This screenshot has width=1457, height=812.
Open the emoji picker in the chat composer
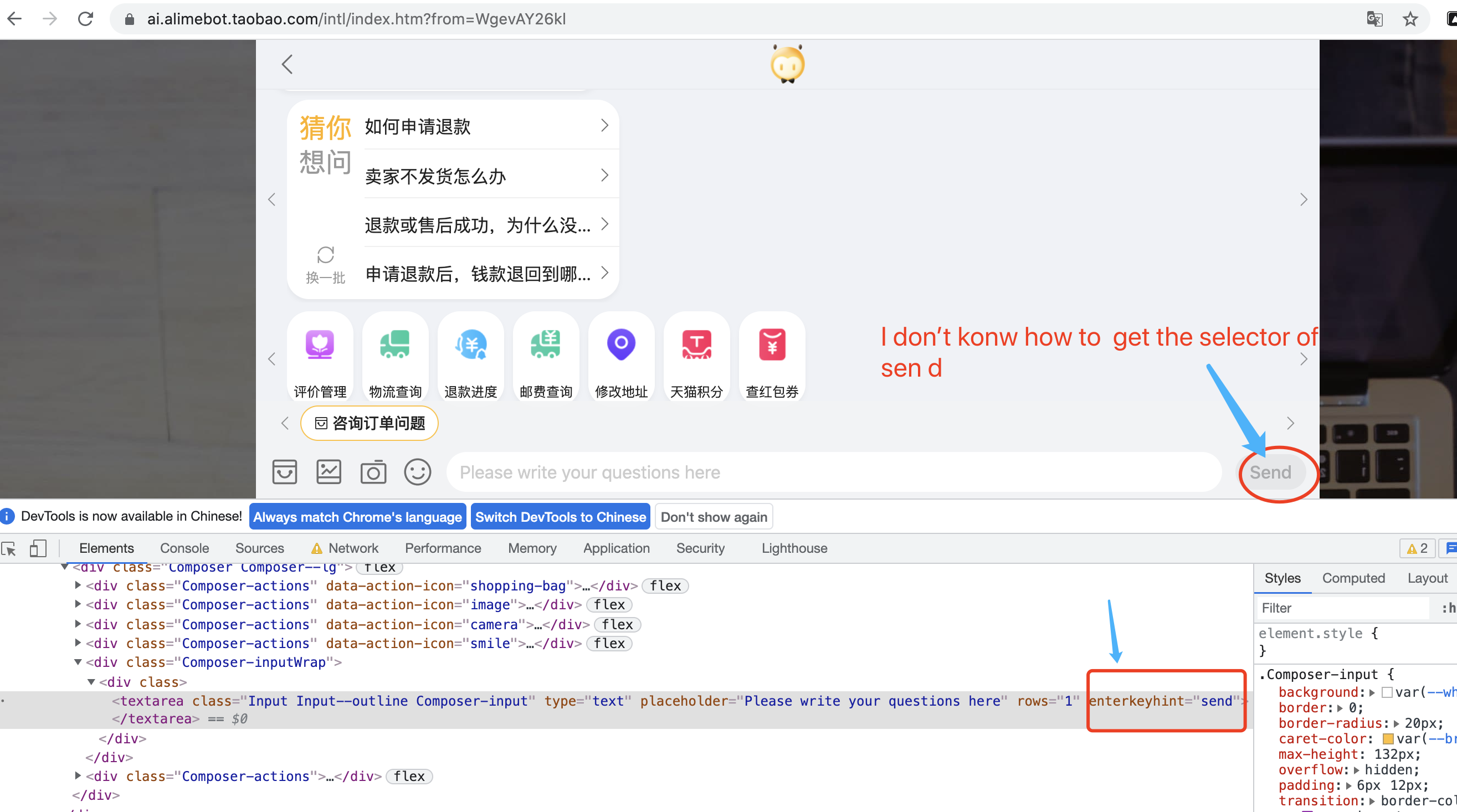[x=418, y=471]
